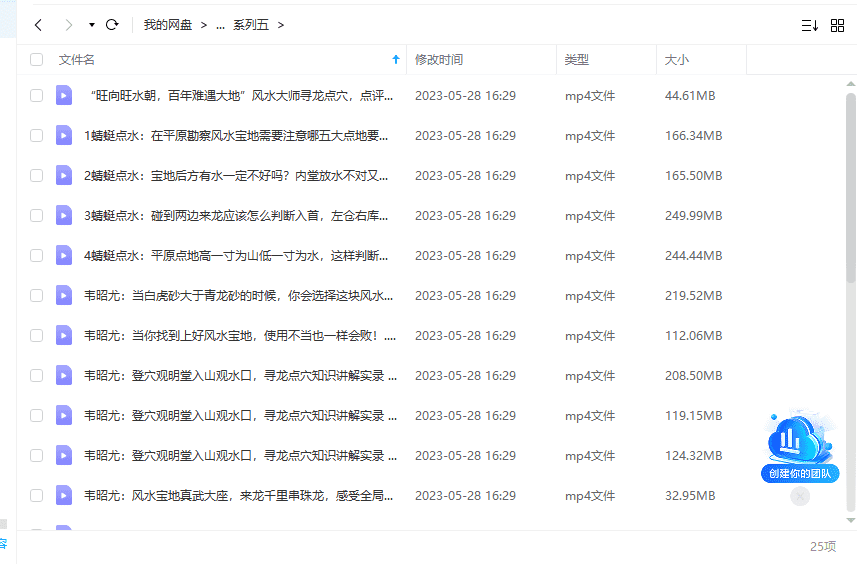Close the floating team promotion widget
The image size is (857, 564).
[799, 496]
